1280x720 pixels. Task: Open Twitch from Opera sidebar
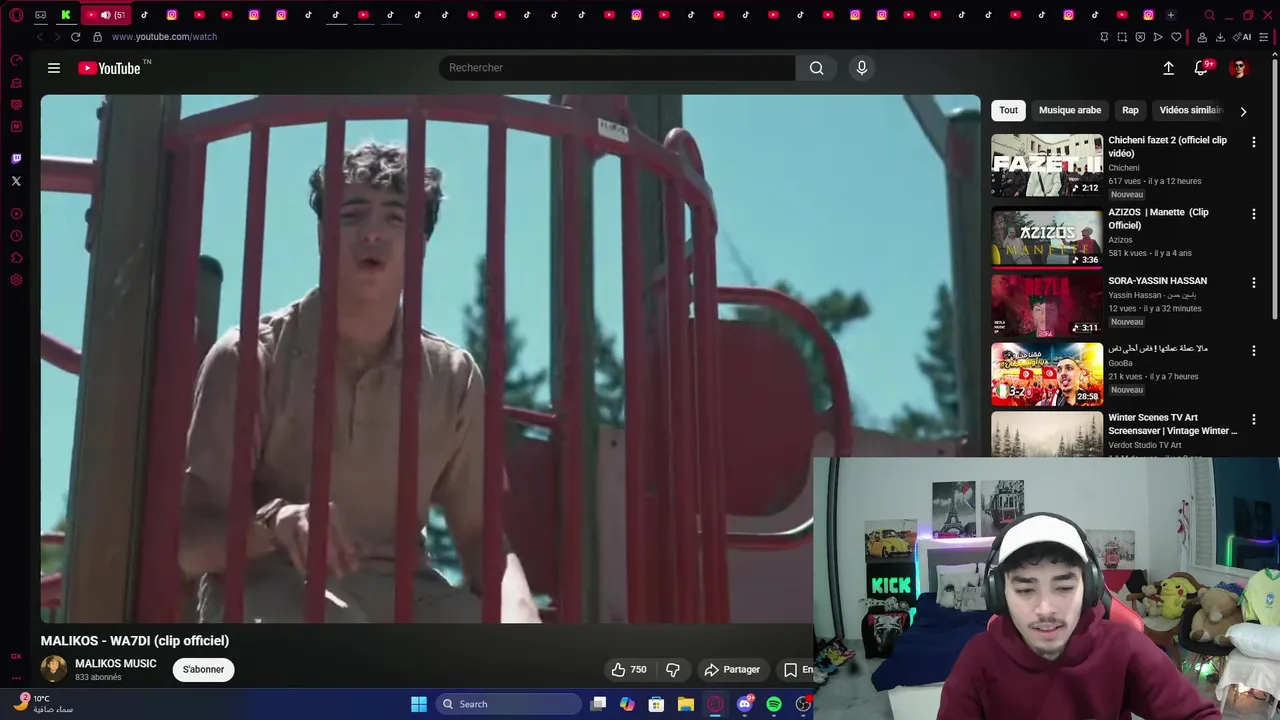(x=16, y=159)
